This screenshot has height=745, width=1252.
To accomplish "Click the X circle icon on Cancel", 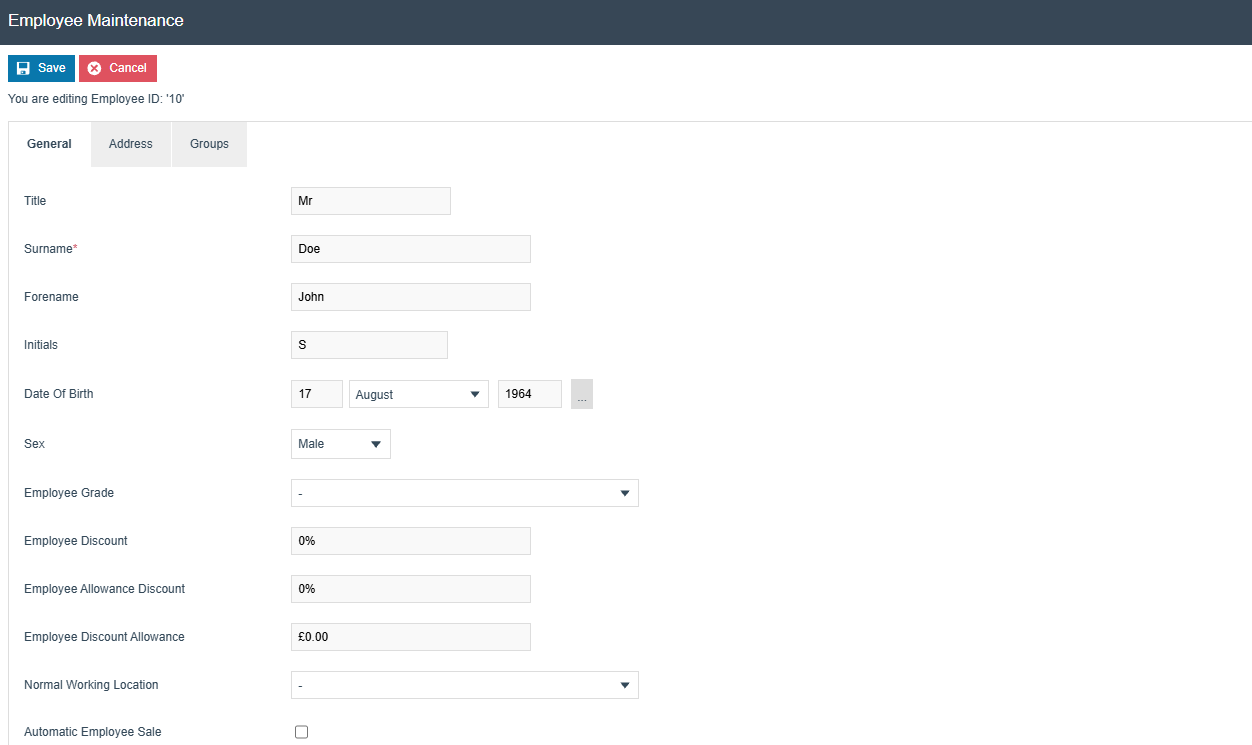I will 95,68.
